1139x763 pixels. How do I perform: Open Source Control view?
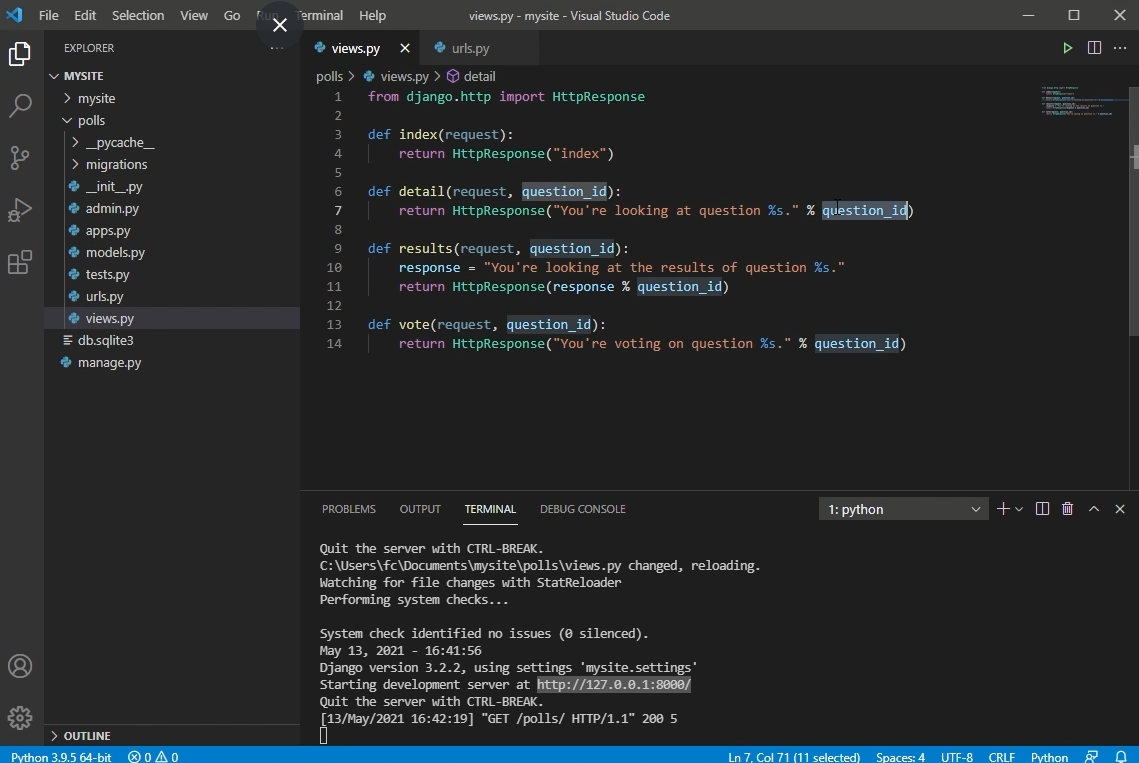20,158
